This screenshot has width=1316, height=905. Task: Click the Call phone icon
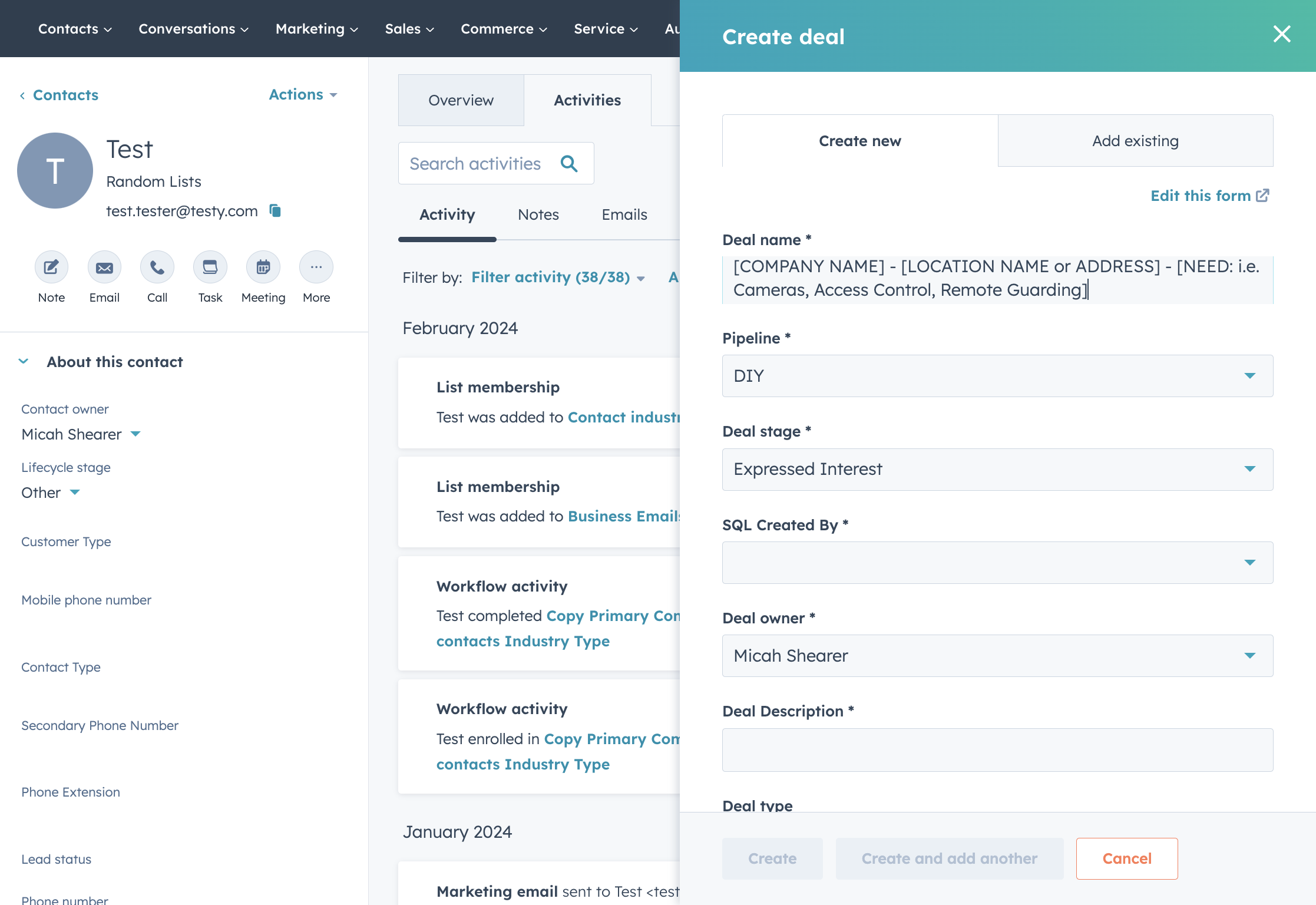157,267
